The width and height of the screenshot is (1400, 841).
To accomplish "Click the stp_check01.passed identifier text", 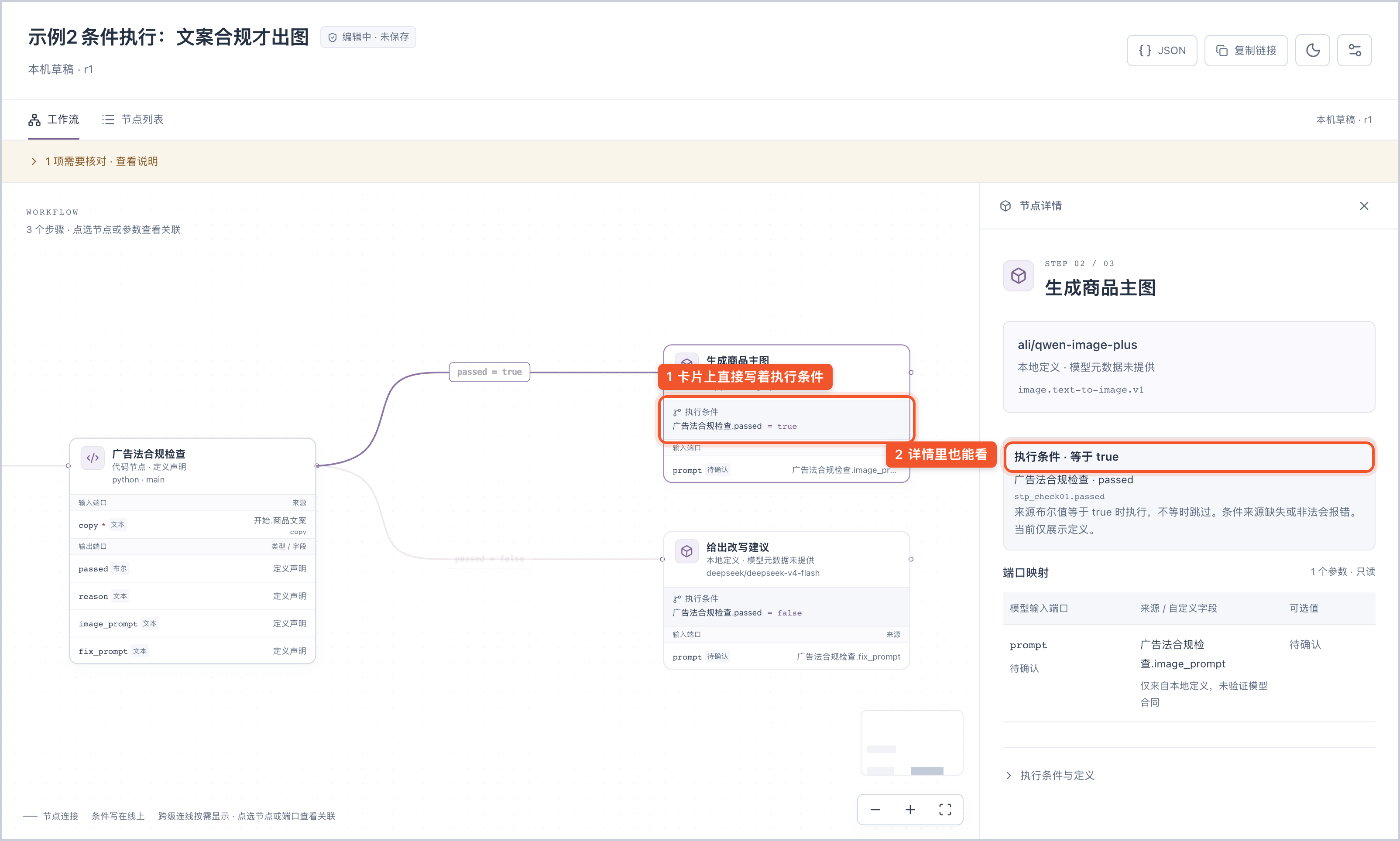I will [1059, 496].
